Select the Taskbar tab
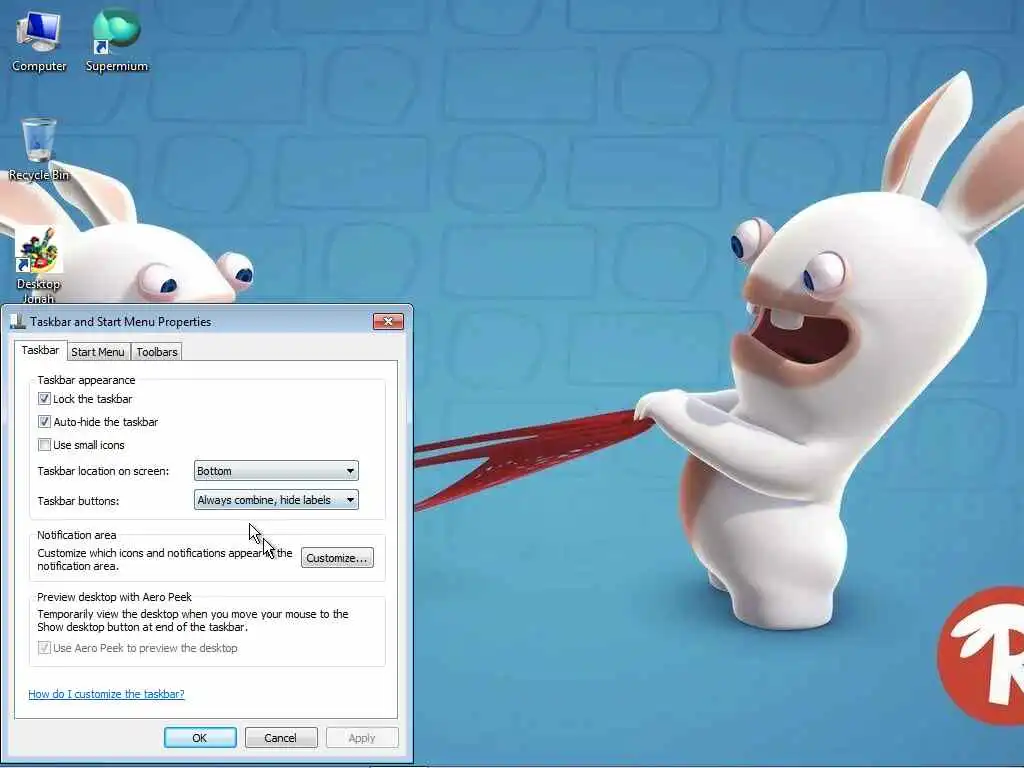The width and height of the screenshot is (1024, 768). tap(40, 350)
